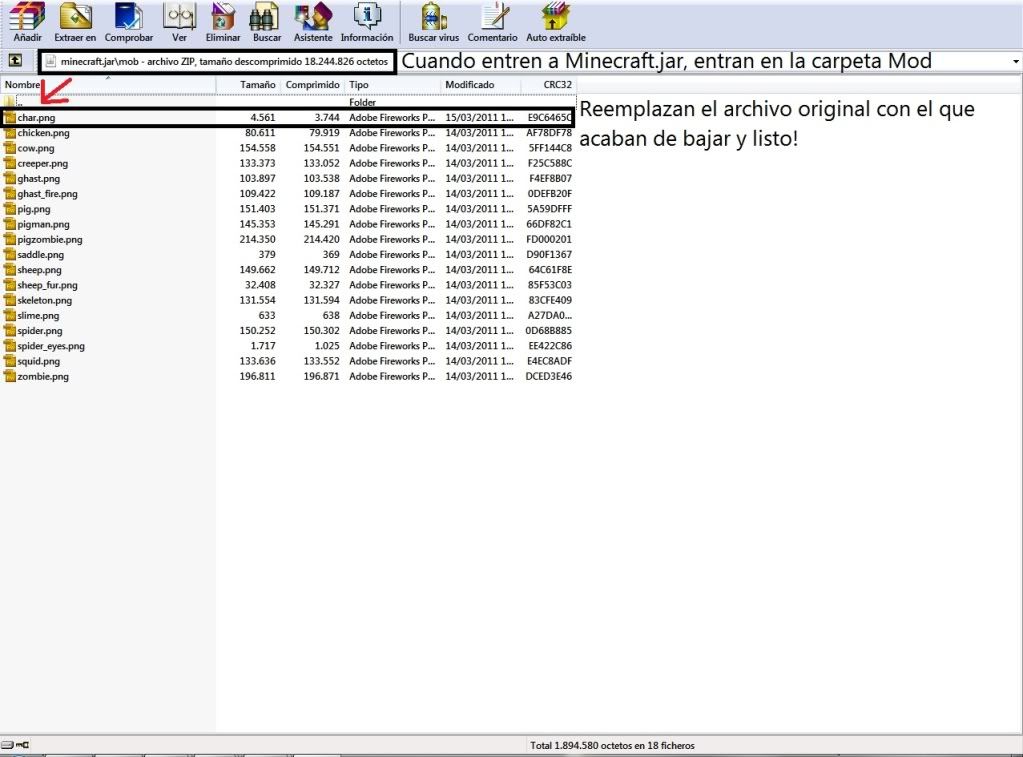
Task: Click the file icon next to pig.png
Action: click(x=9, y=209)
